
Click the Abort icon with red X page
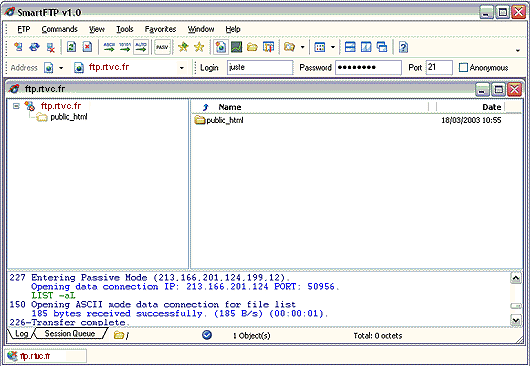coord(88,47)
